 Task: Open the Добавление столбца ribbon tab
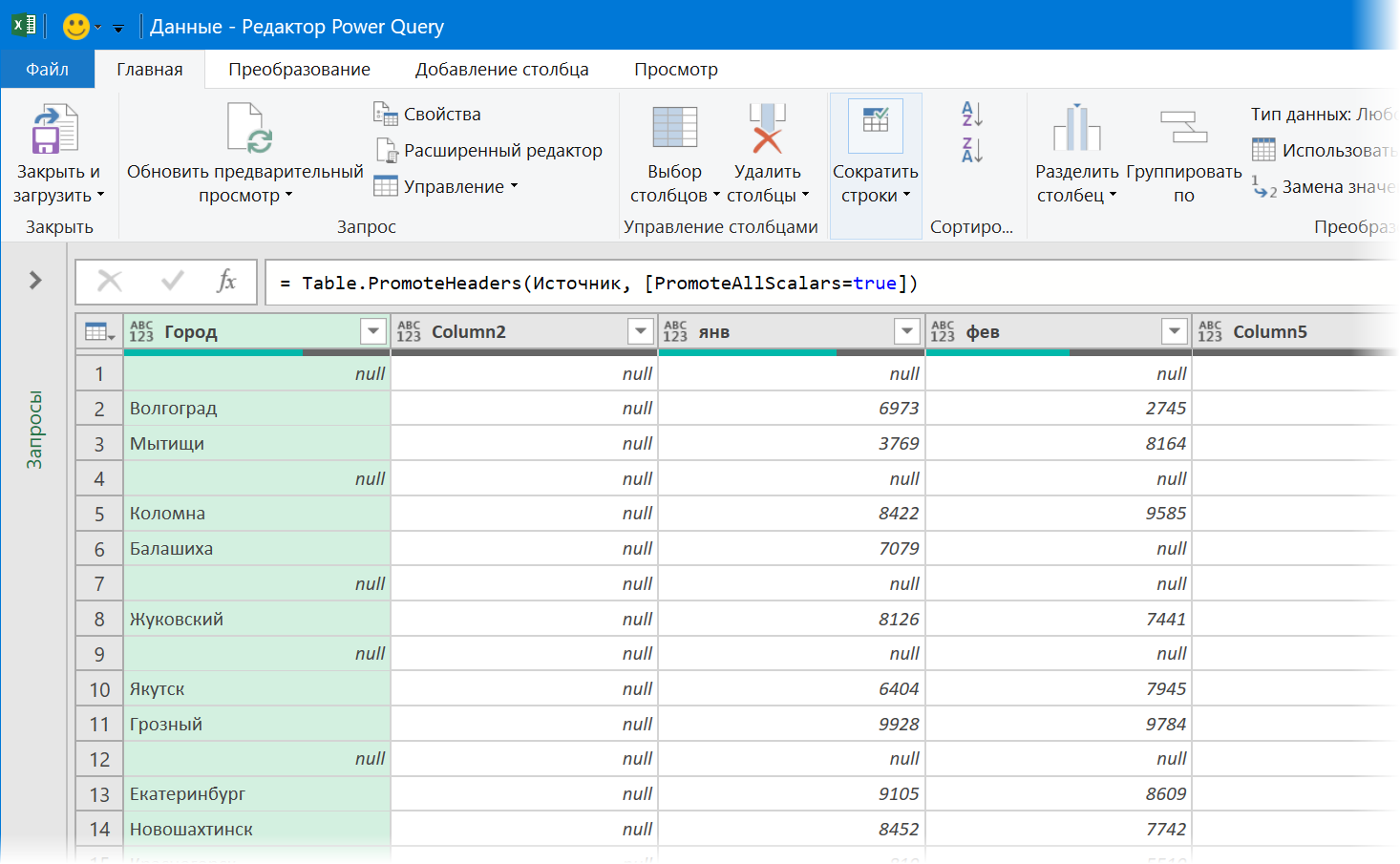click(501, 70)
